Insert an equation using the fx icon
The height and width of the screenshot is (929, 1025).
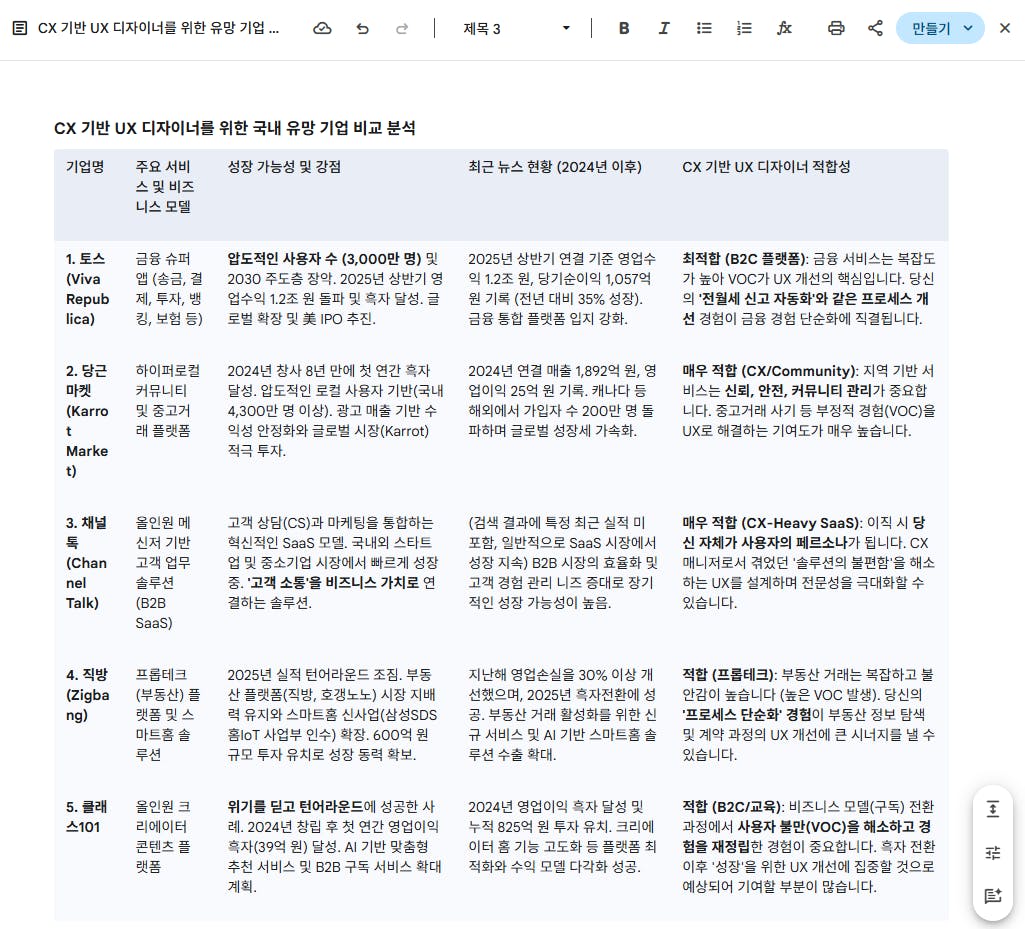pyautogui.click(x=785, y=28)
